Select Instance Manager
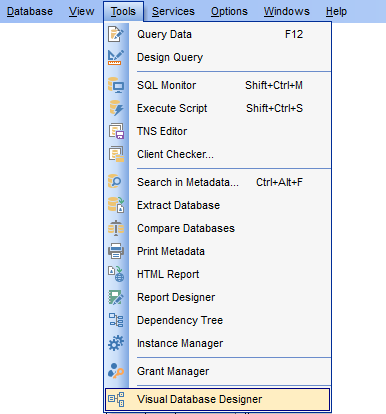Viewport: 386px width, 414px height. point(218,343)
